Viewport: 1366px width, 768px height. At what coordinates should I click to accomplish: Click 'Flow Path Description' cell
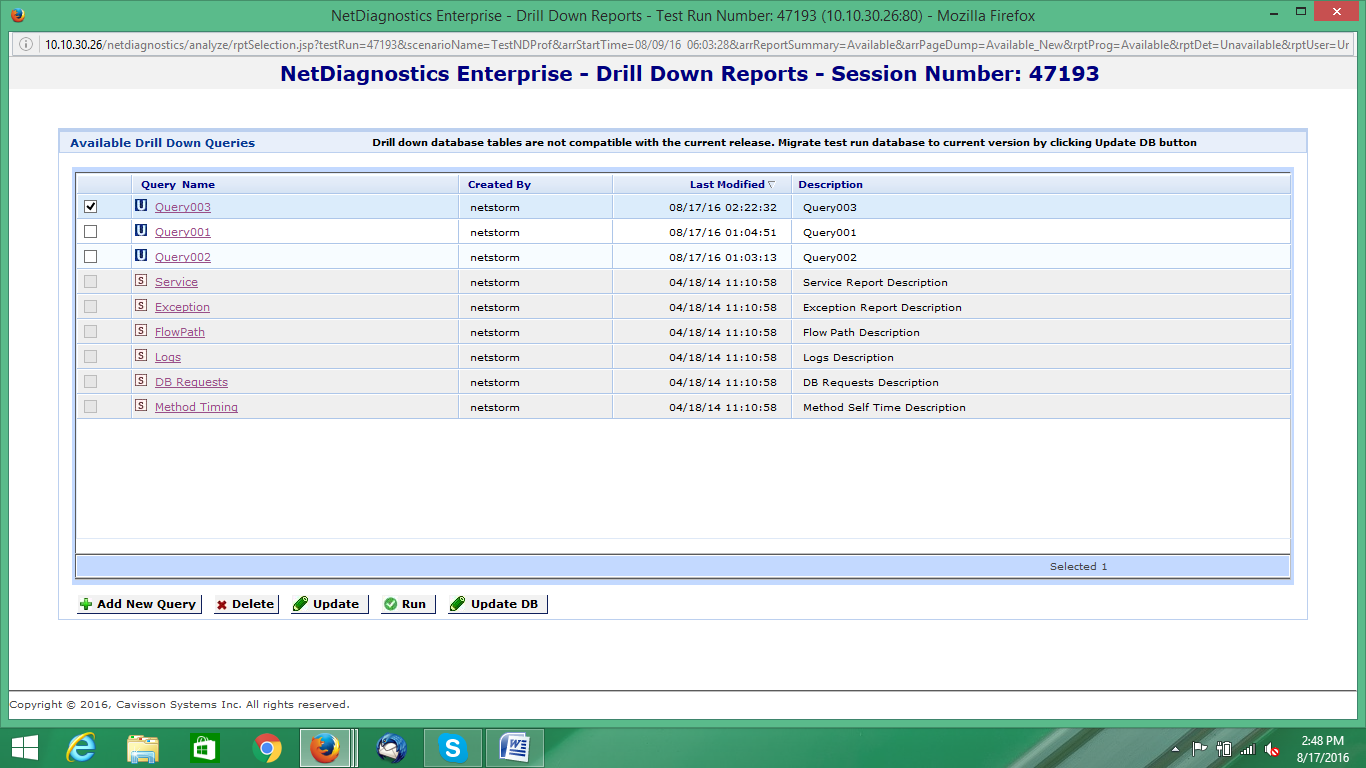point(861,332)
